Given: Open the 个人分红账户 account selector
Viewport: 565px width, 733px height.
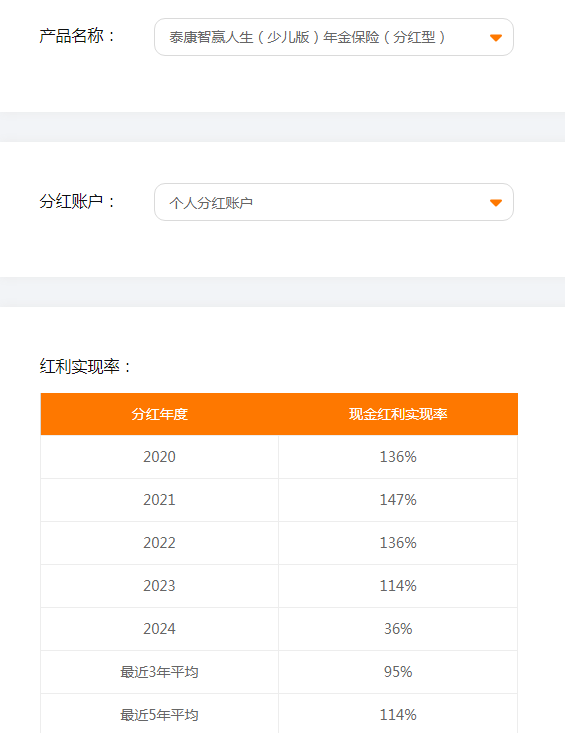Looking at the screenshot, I should [334, 202].
